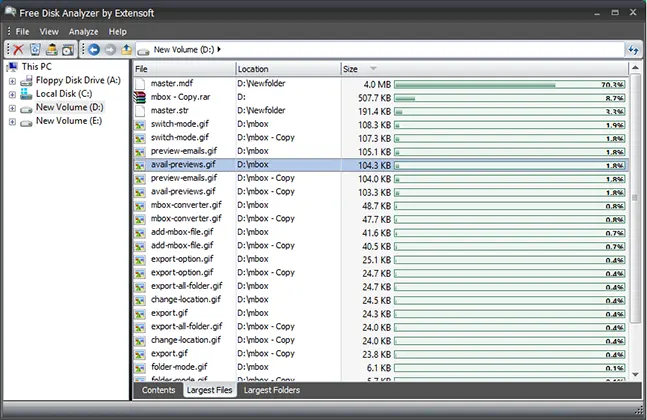Viewport: 647px width, 420px height.
Task: Click the 8.7% usage bar of mbox - Copy.rar
Action: click(x=510, y=98)
